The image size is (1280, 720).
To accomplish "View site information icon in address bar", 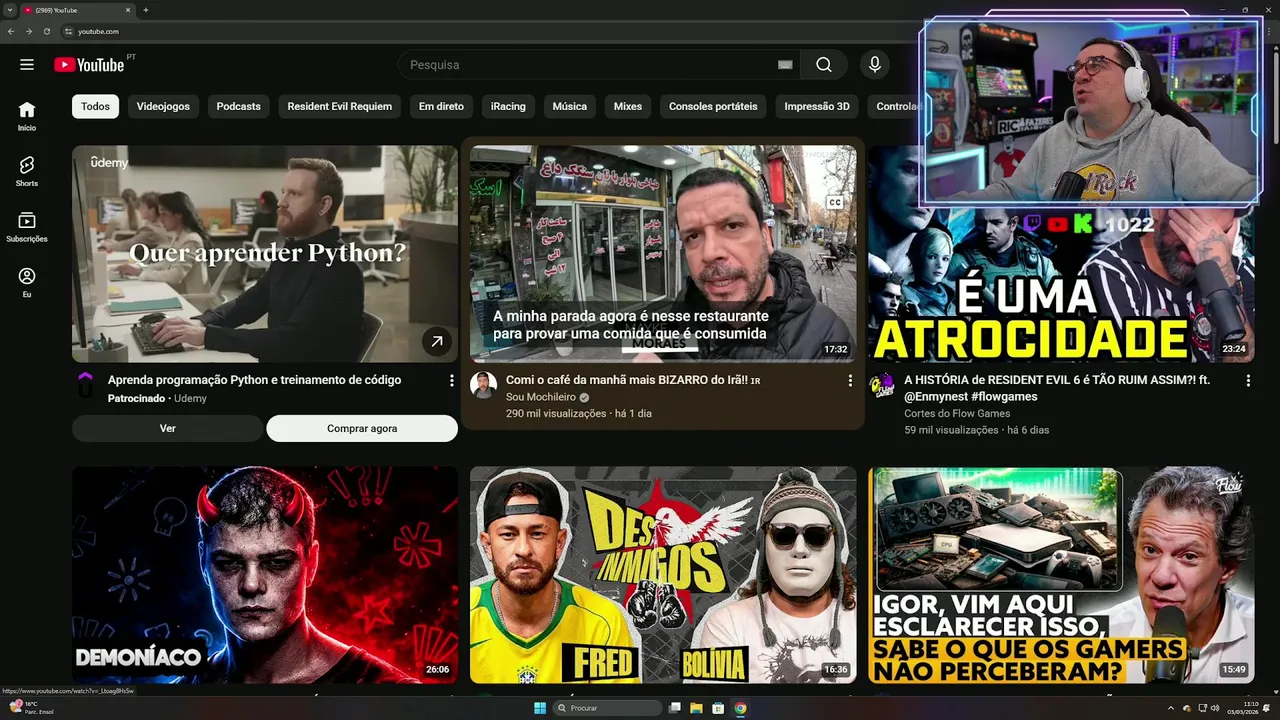I will (68, 32).
